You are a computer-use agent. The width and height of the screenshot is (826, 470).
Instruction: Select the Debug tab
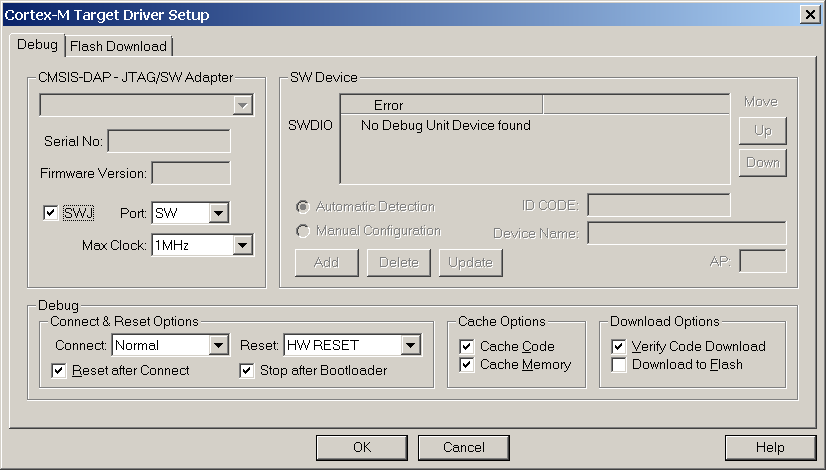(x=39, y=45)
